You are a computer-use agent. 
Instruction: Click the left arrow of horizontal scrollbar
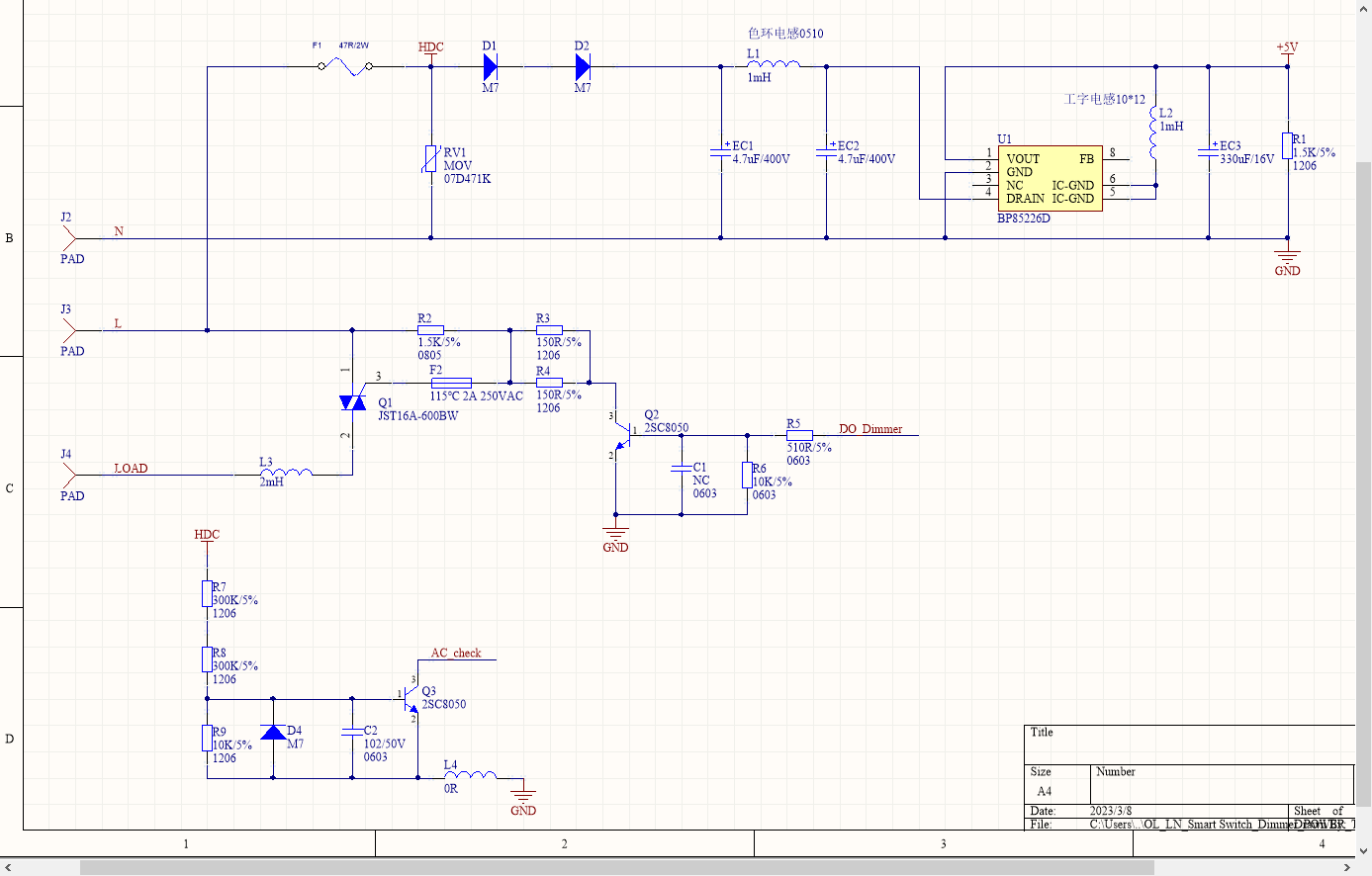[x=8, y=867]
